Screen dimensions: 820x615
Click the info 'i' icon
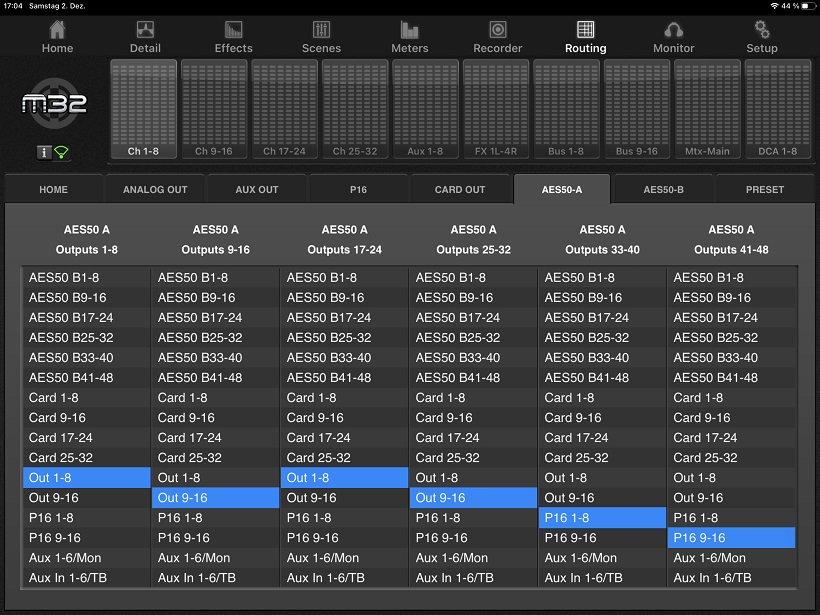pyautogui.click(x=44, y=152)
